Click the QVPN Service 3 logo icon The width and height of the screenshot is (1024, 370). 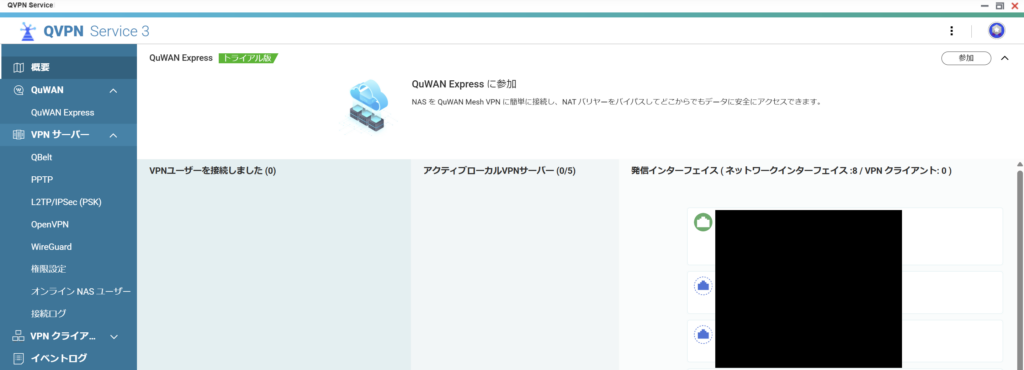27,31
